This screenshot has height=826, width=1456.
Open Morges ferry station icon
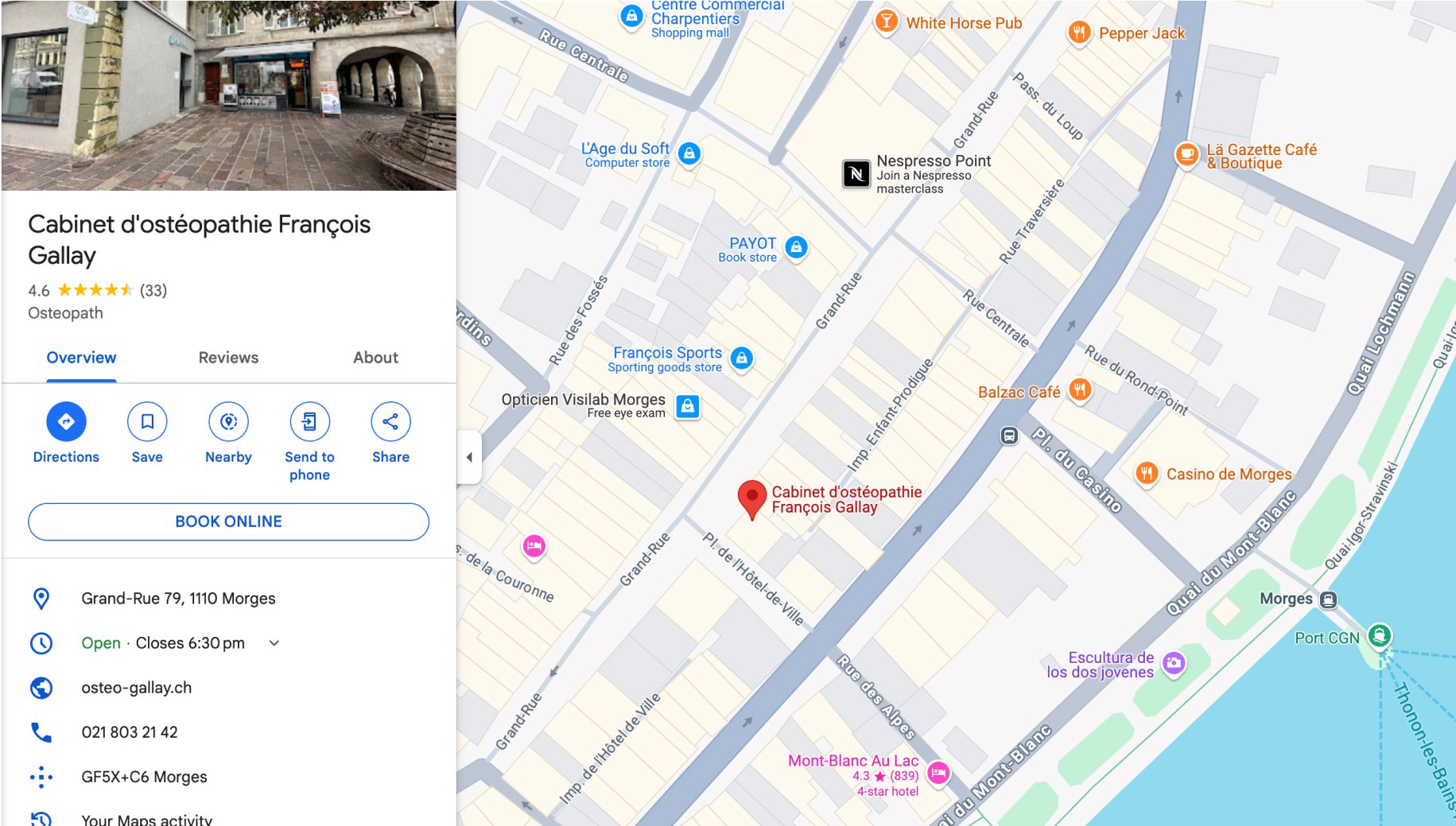[1328, 599]
